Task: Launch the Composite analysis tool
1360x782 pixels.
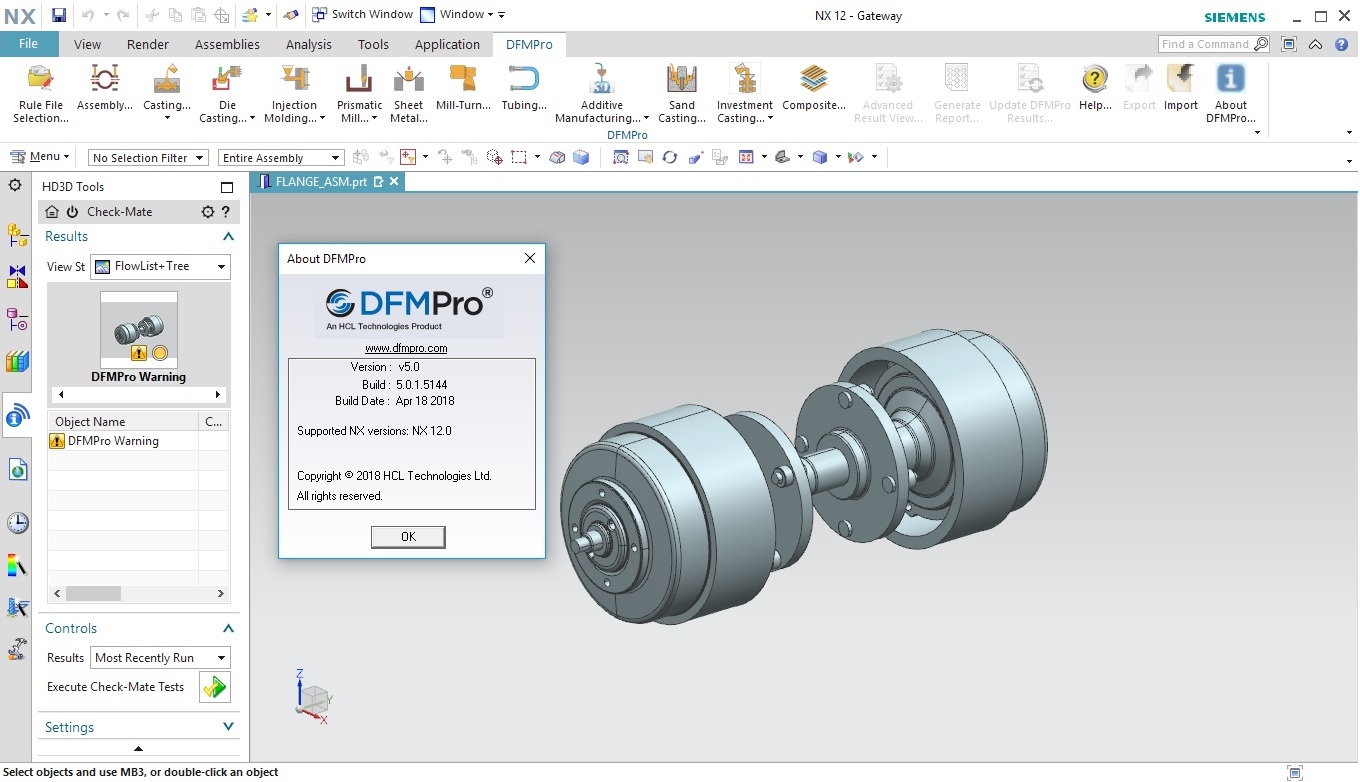Action: [x=814, y=88]
